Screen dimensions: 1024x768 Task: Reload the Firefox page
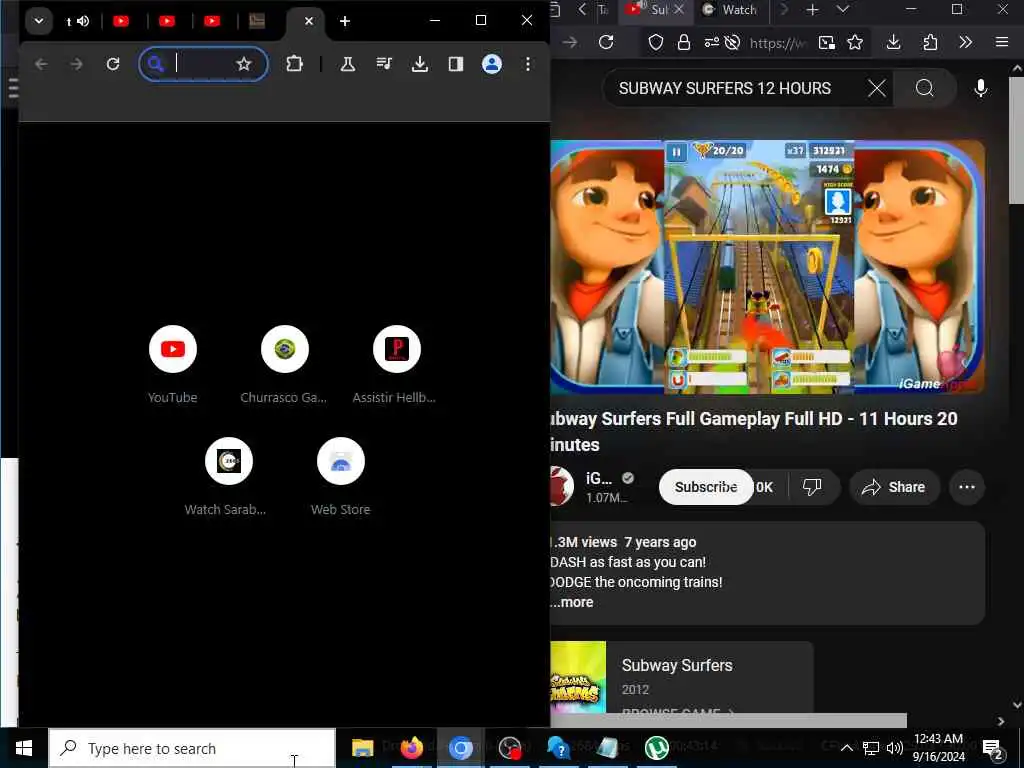click(x=606, y=42)
